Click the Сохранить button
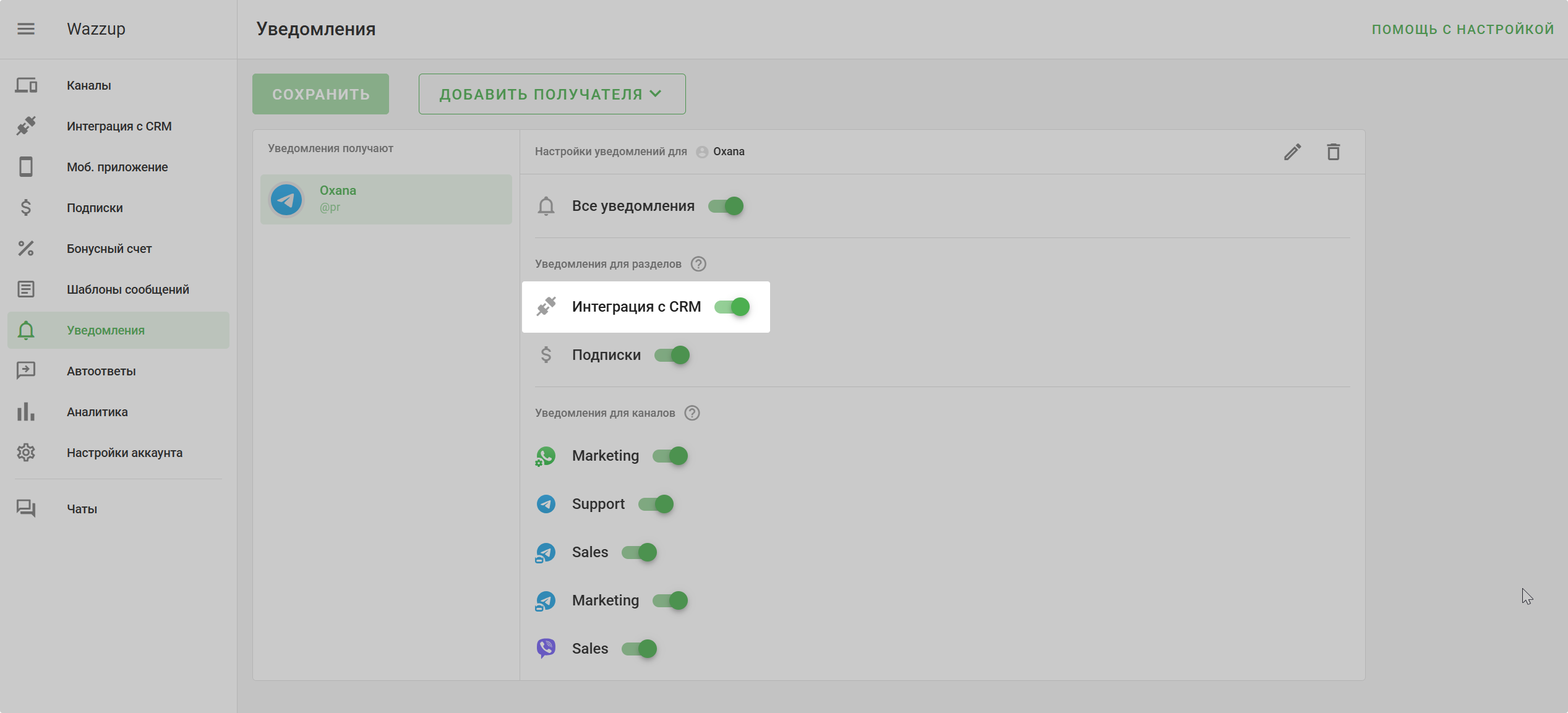This screenshot has width=1568, height=713. (x=320, y=94)
